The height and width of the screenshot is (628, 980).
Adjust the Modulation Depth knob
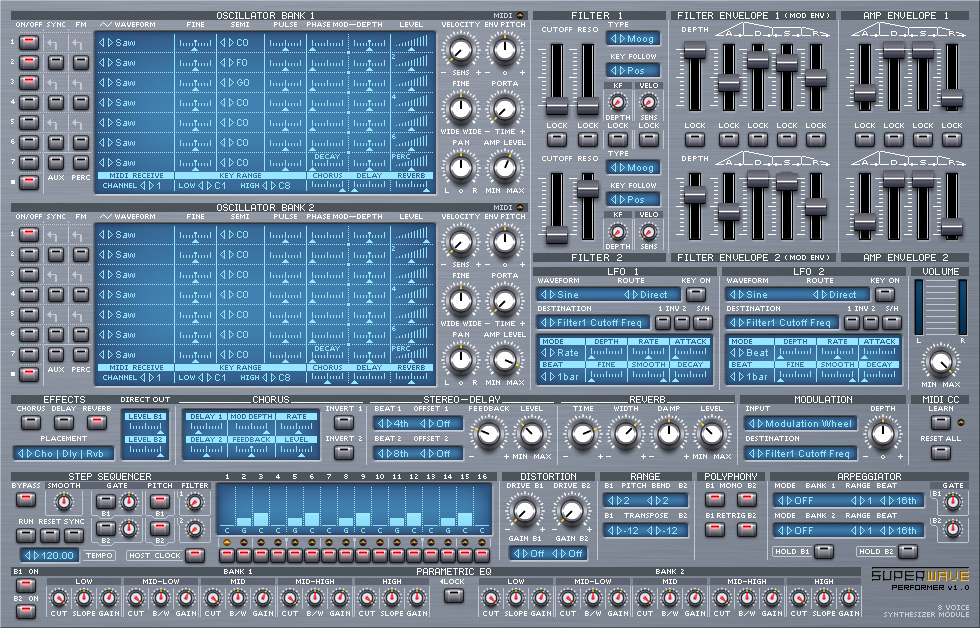point(882,434)
